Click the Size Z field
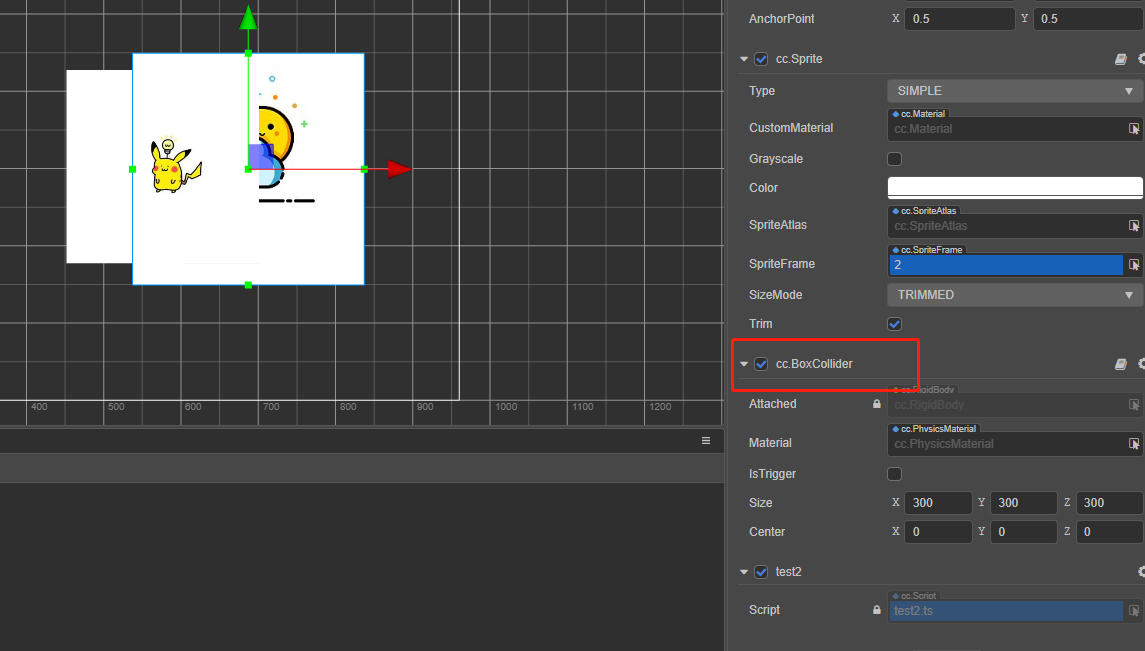This screenshot has width=1145, height=651. click(1109, 503)
